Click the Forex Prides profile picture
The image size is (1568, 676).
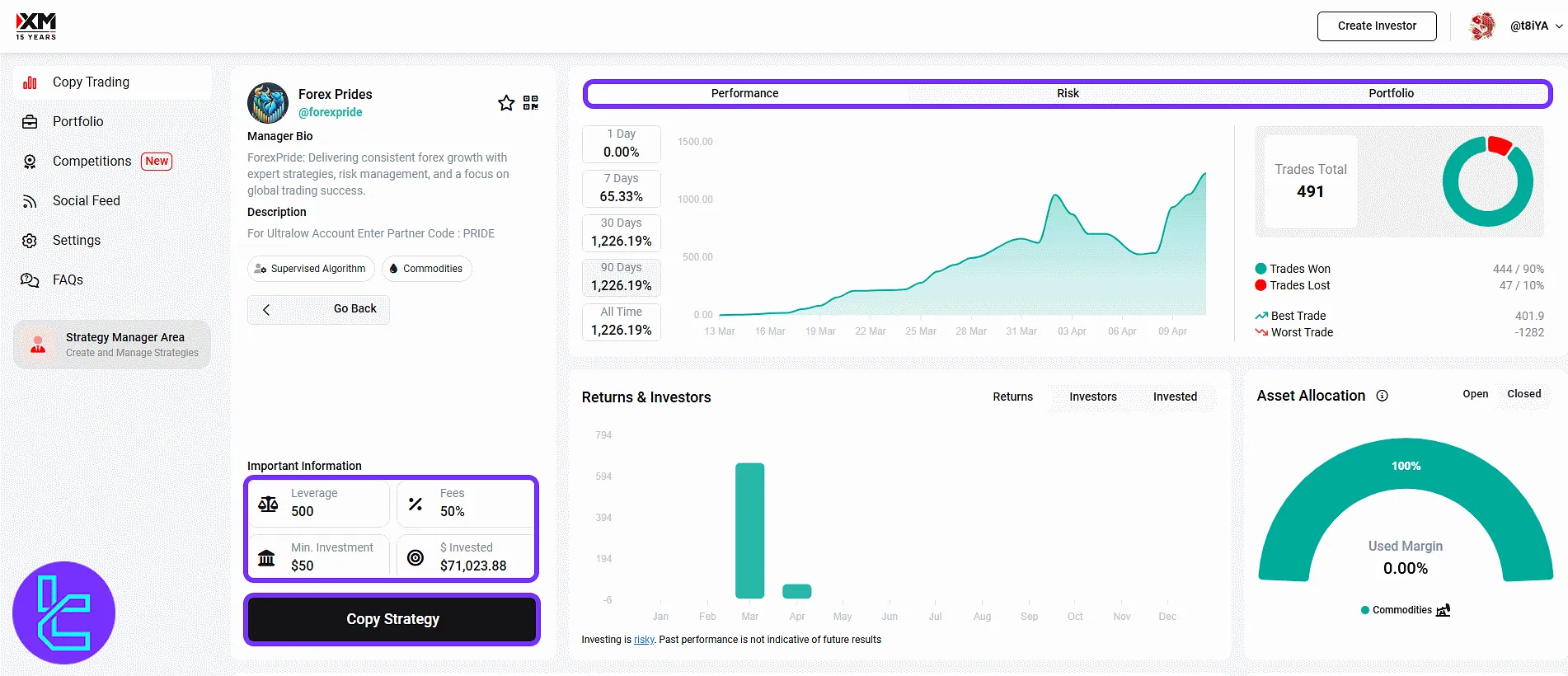[x=268, y=103]
